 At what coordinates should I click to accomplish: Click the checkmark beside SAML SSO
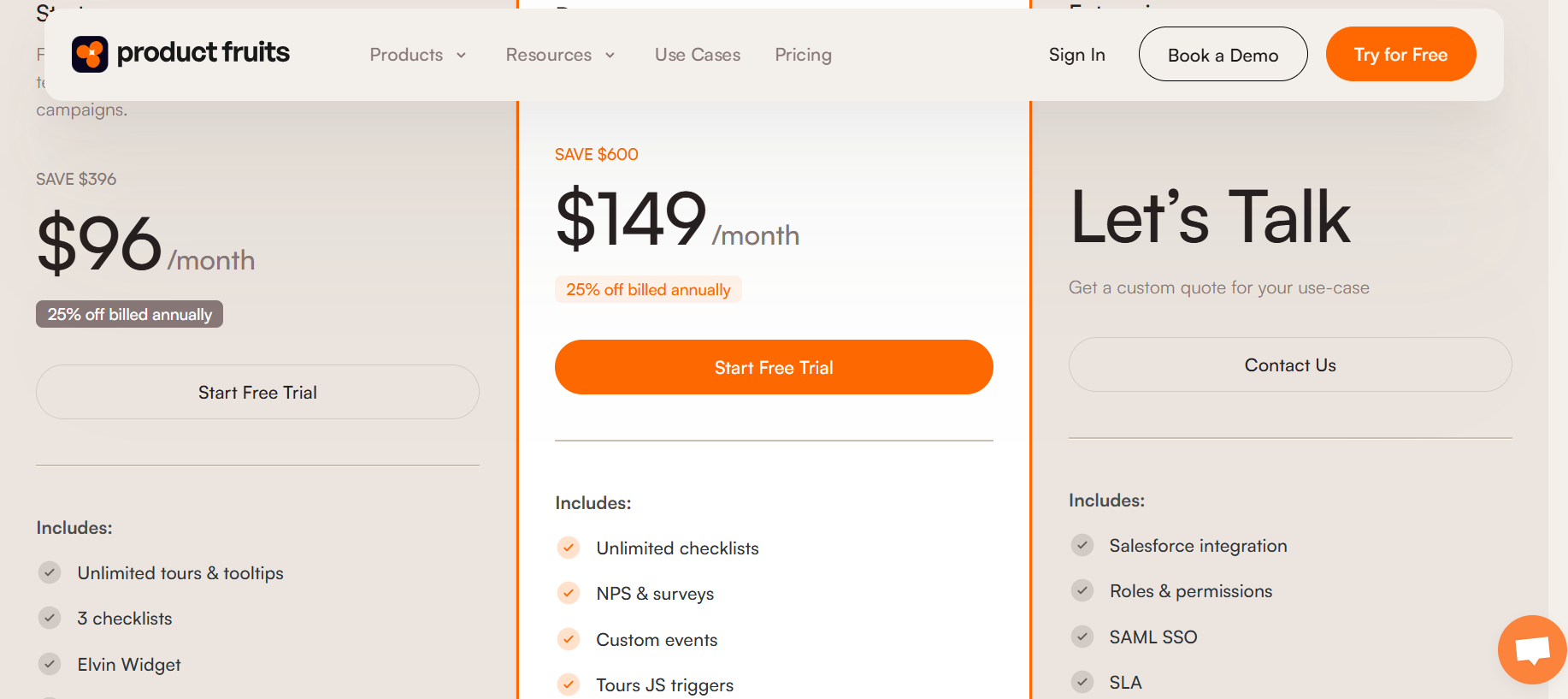tap(1082, 637)
